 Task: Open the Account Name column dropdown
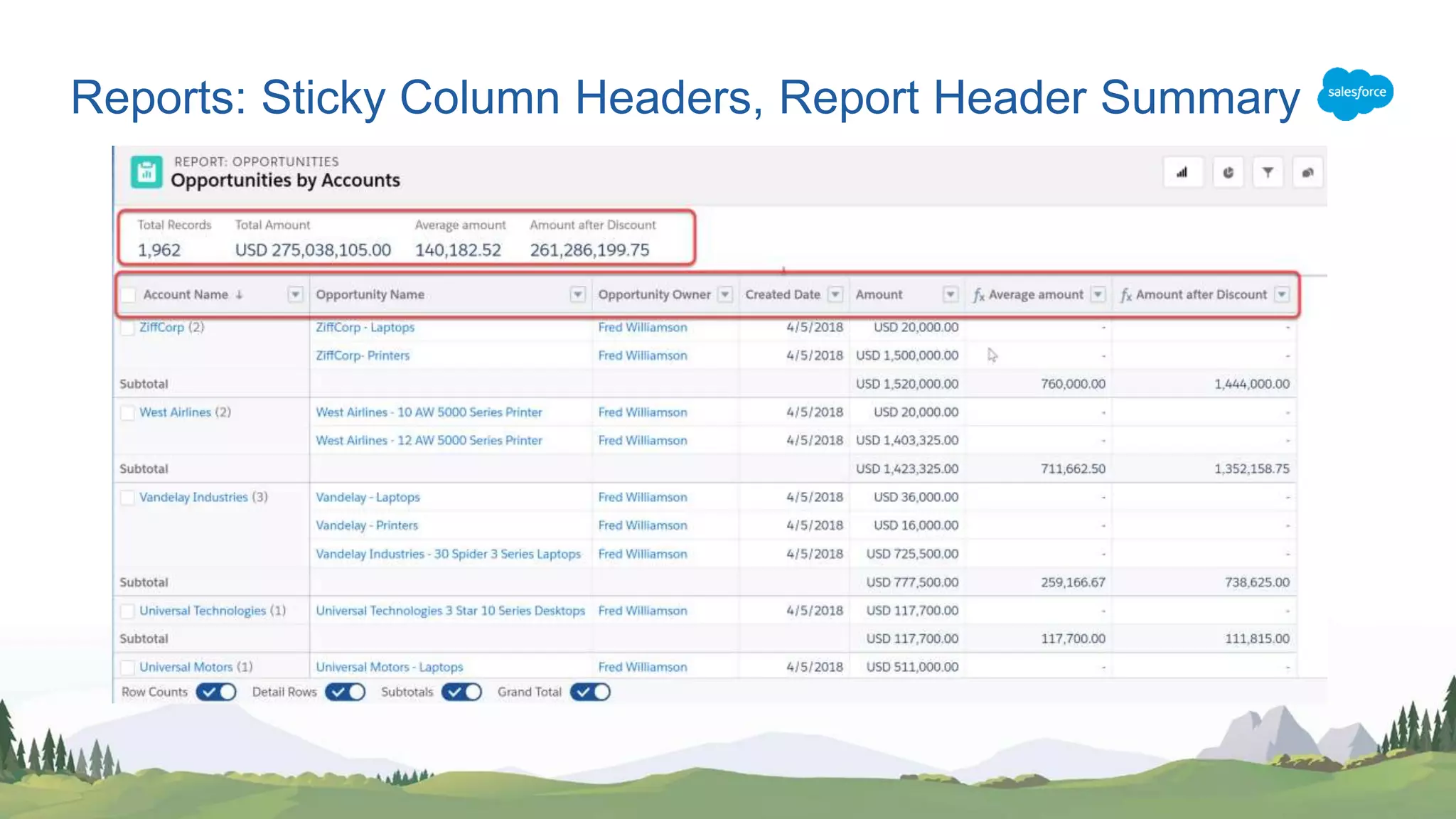(x=295, y=294)
